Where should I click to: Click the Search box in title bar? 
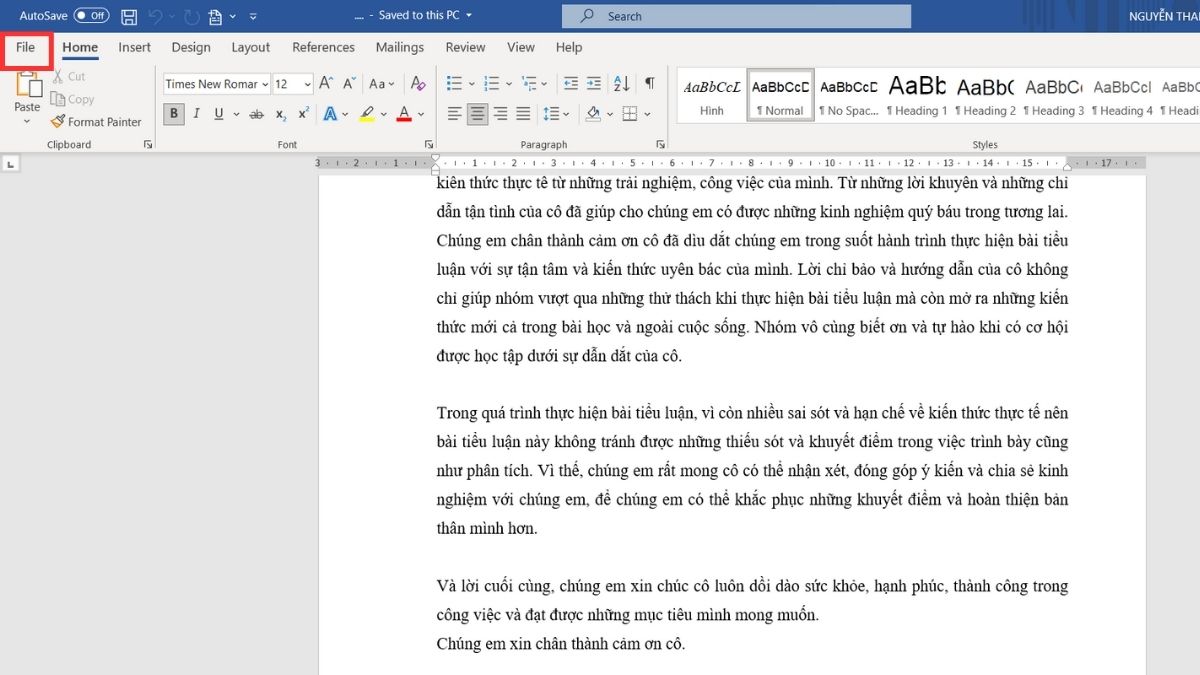point(736,16)
